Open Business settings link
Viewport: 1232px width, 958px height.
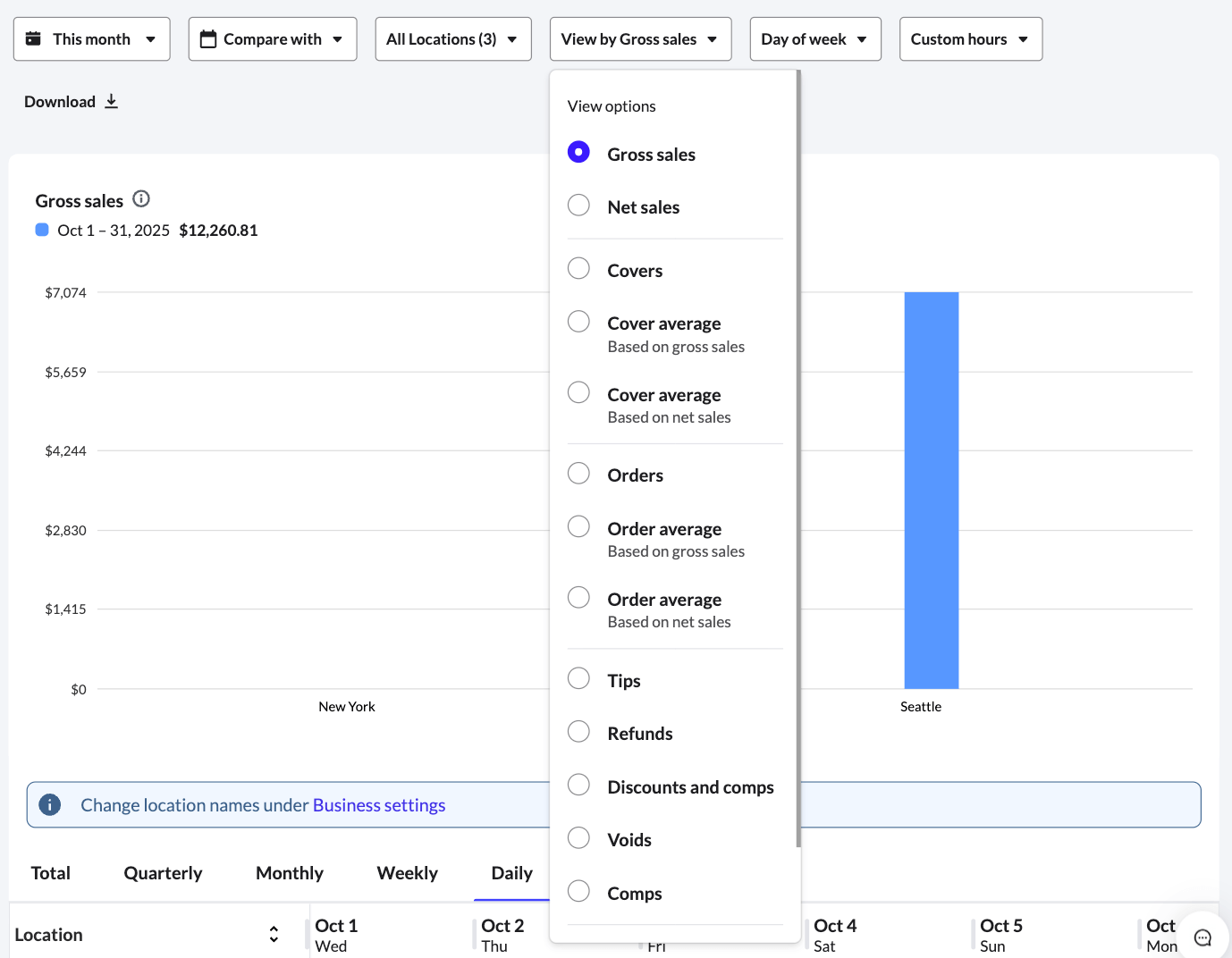[379, 804]
